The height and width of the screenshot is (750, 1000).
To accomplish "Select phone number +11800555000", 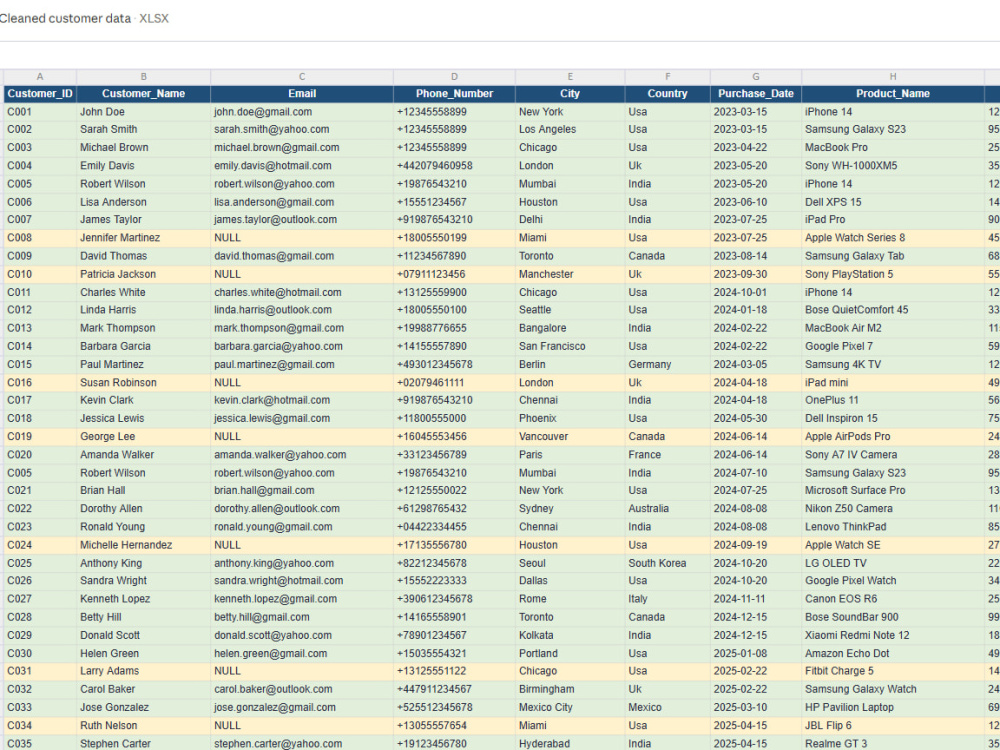I will pos(454,418).
